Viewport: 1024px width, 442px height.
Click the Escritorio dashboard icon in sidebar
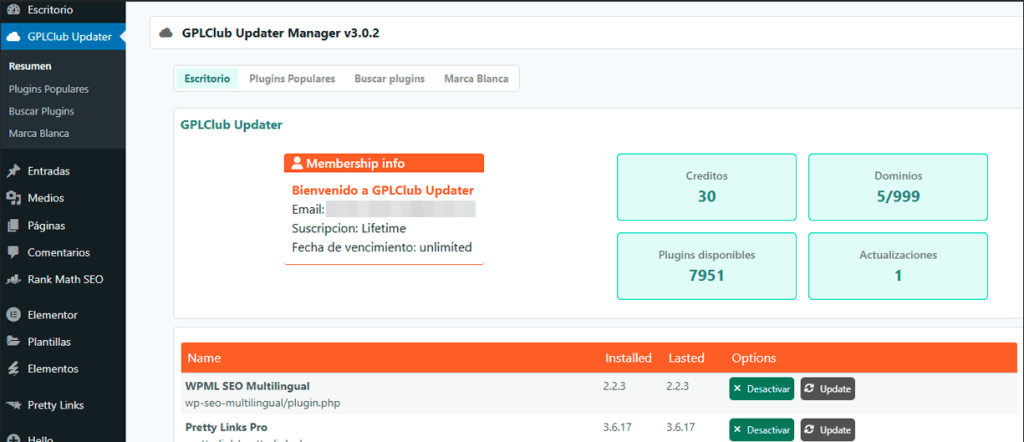coord(13,10)
